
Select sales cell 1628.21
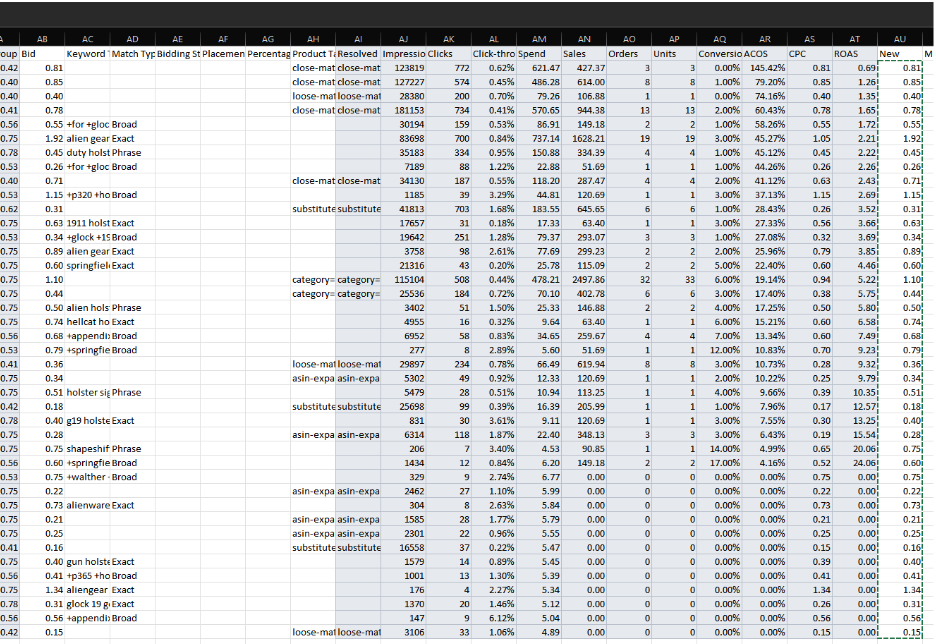pos(584,138)
